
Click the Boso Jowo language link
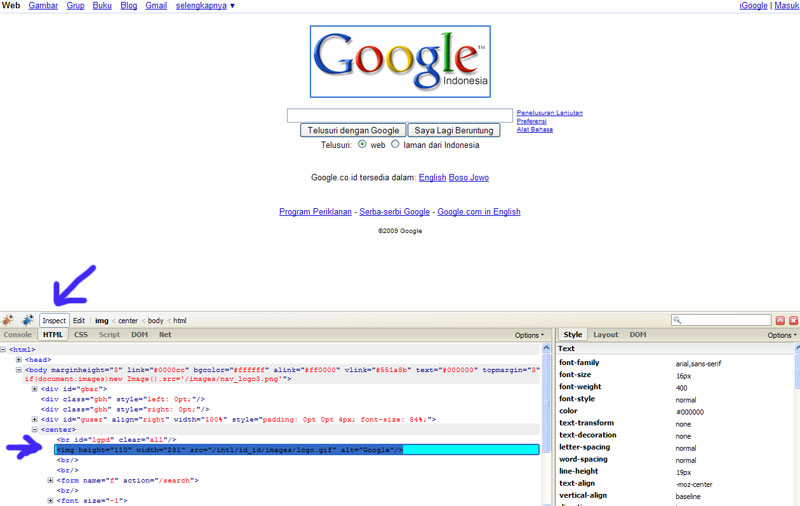tap(469, 178)
